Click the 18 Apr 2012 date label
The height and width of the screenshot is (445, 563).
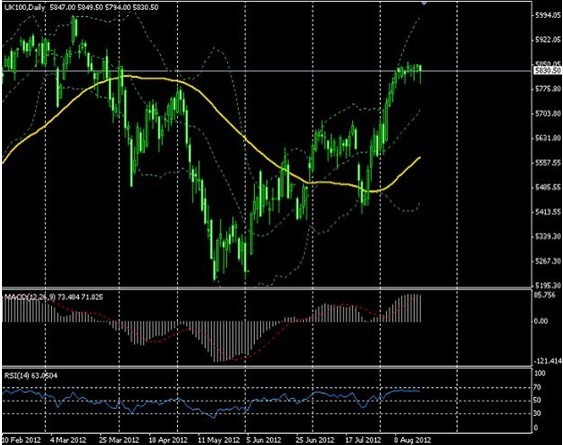[168, 440]
